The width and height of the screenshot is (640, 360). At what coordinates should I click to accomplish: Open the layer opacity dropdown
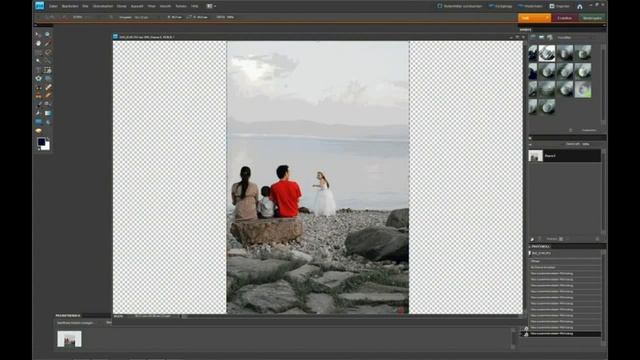tap(586, 144)
